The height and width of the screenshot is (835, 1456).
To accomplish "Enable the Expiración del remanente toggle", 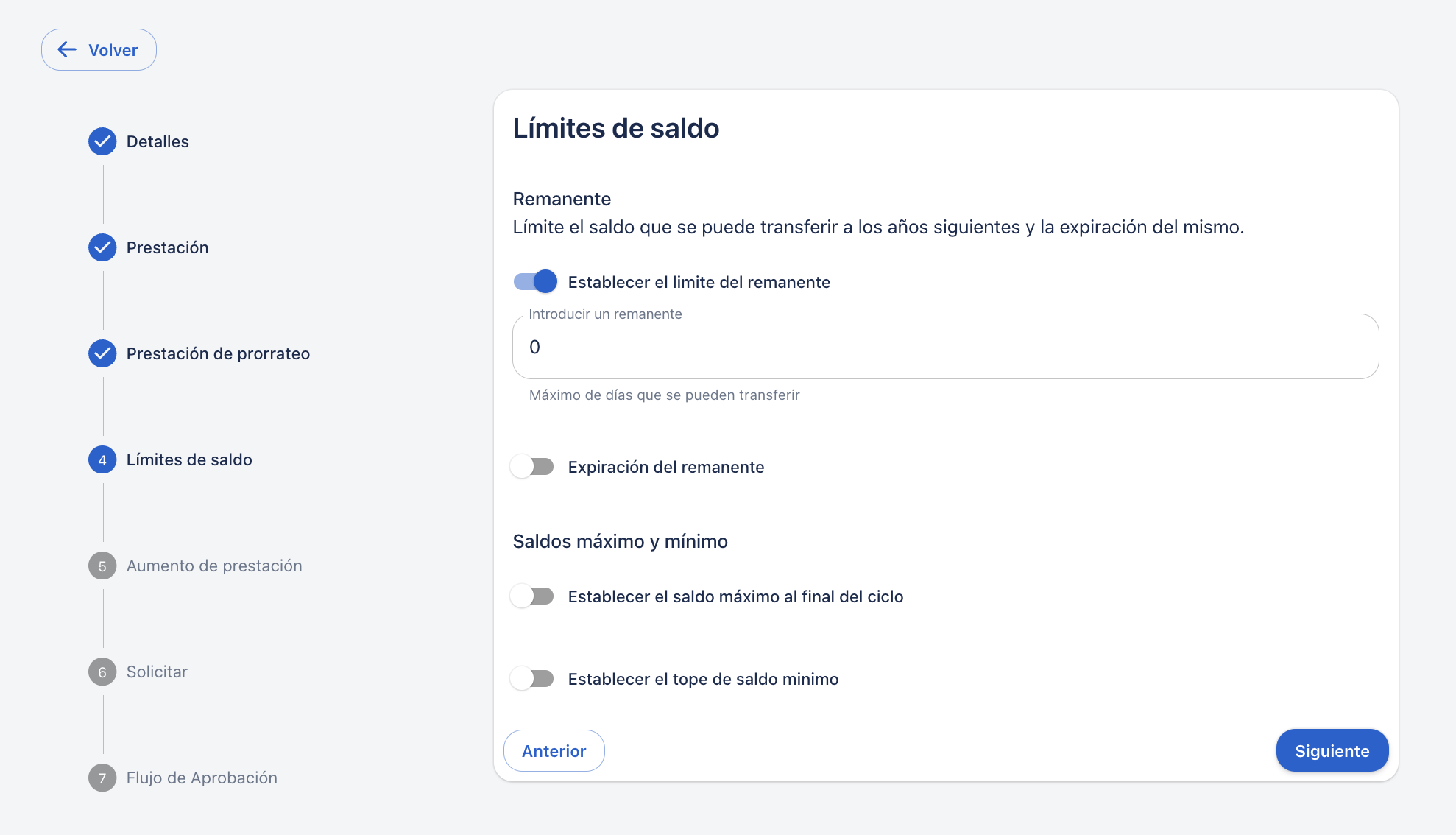I will [x=533, y=467].
